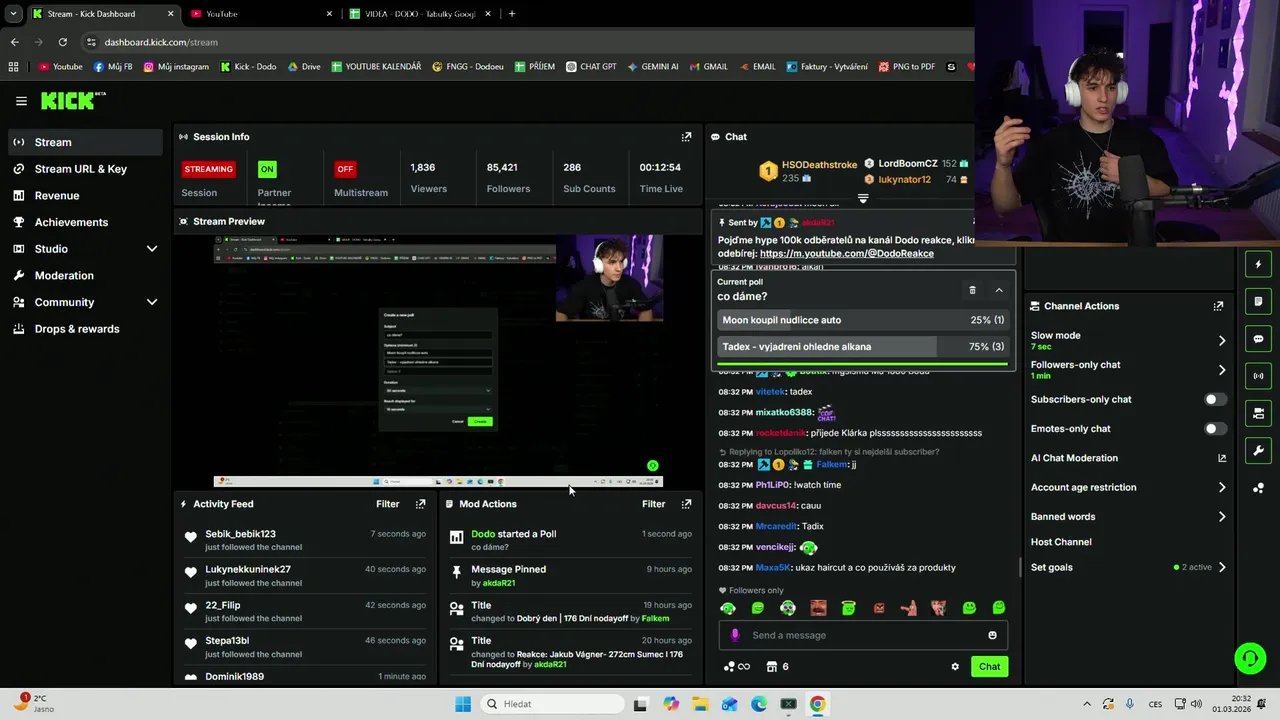Delete the current poll with trash icon
The image size is (1280, 720).
pyautogui.click(x=972, y=290)
